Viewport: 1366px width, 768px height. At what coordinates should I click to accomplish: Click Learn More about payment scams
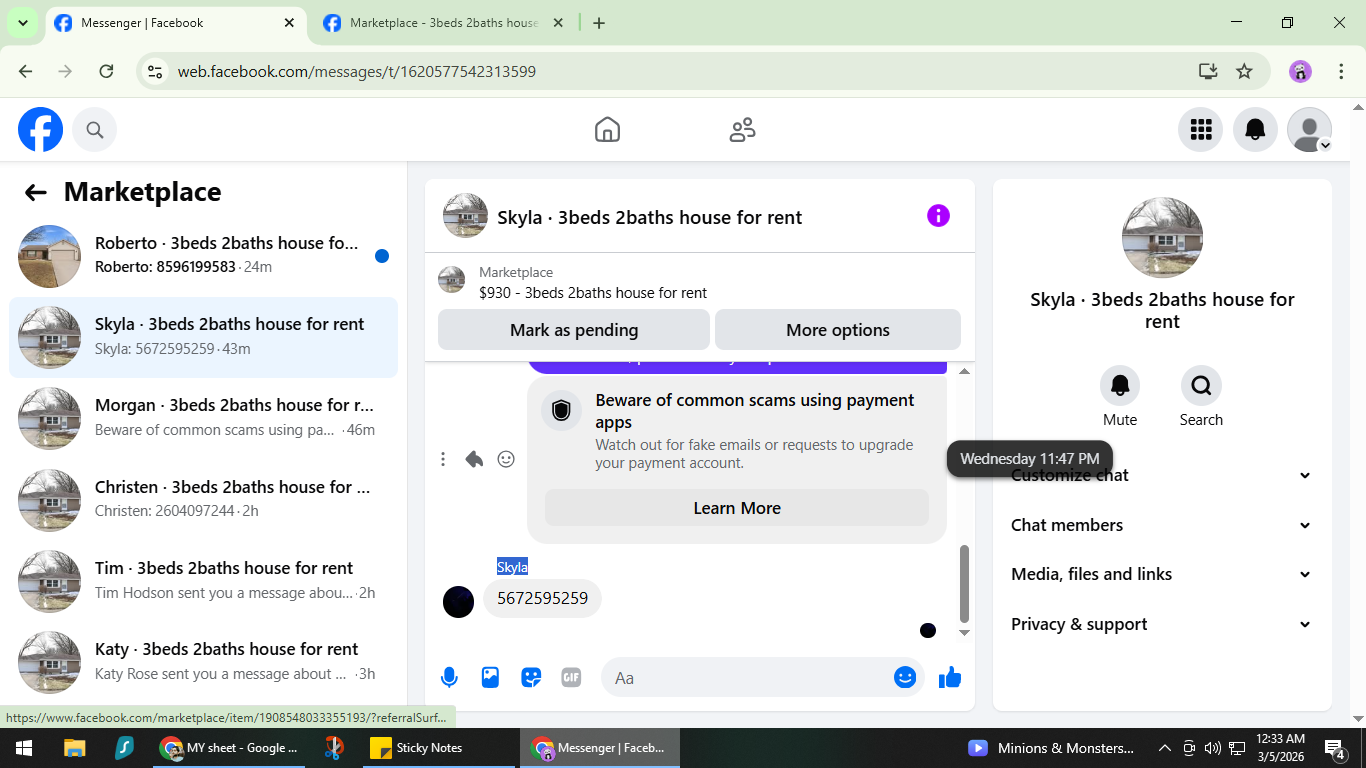tap(737, 508)
